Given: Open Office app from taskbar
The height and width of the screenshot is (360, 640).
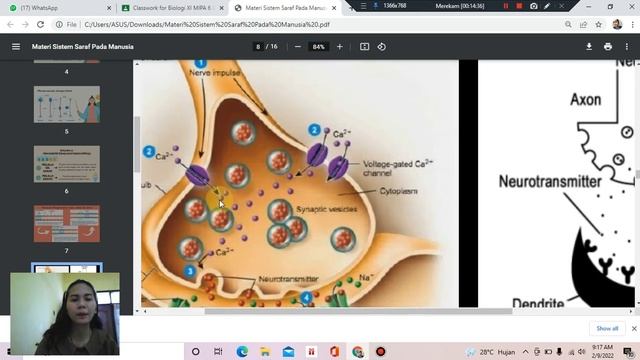Looking at the screenshot, I should pos(335,351).
